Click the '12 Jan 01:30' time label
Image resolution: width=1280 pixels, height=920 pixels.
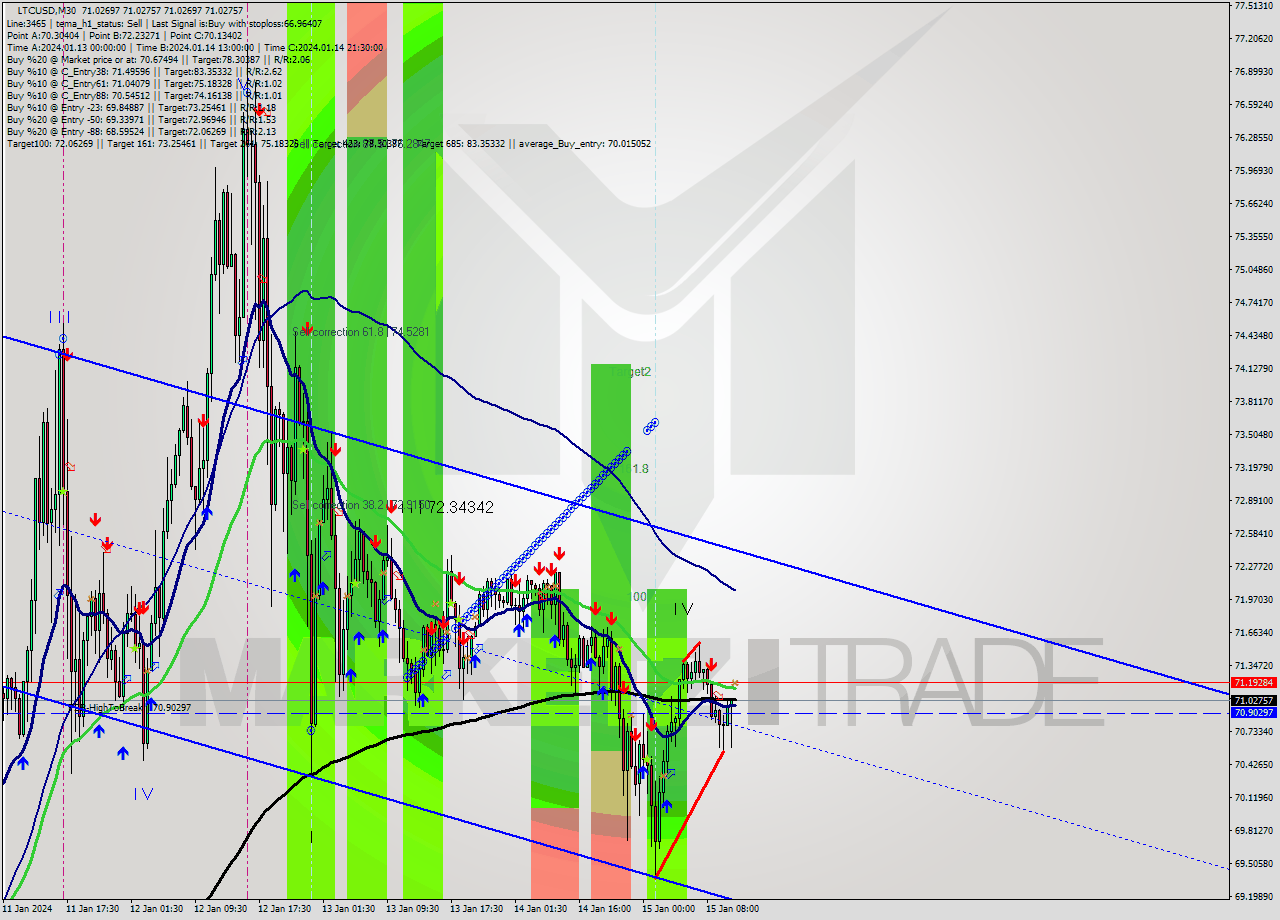coord(157,909)
